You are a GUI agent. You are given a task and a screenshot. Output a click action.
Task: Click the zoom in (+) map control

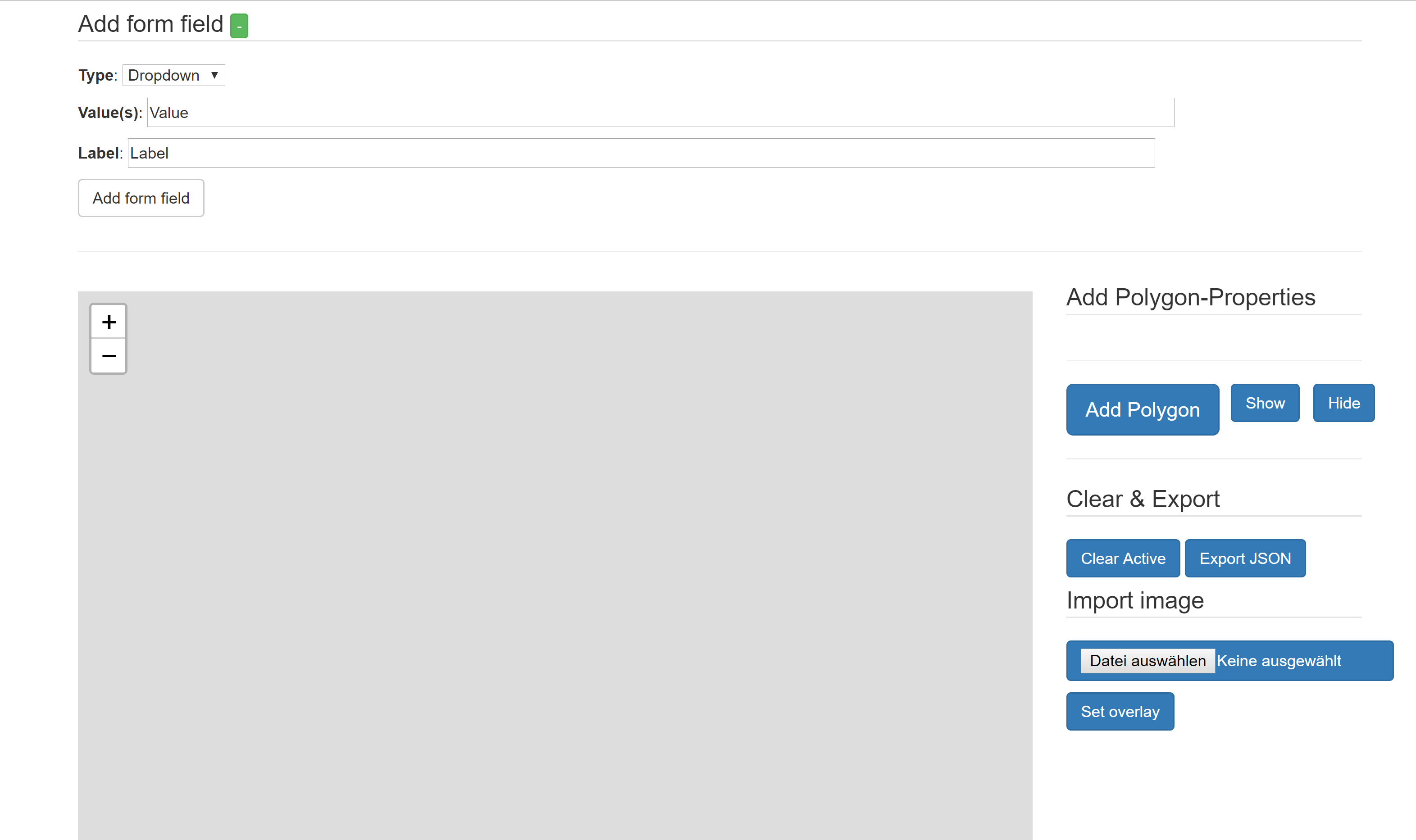[x=108, y=321]
